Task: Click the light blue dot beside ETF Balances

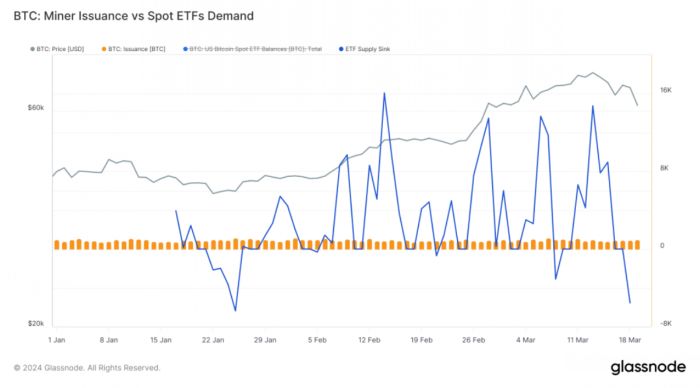Action: point(186,49)
